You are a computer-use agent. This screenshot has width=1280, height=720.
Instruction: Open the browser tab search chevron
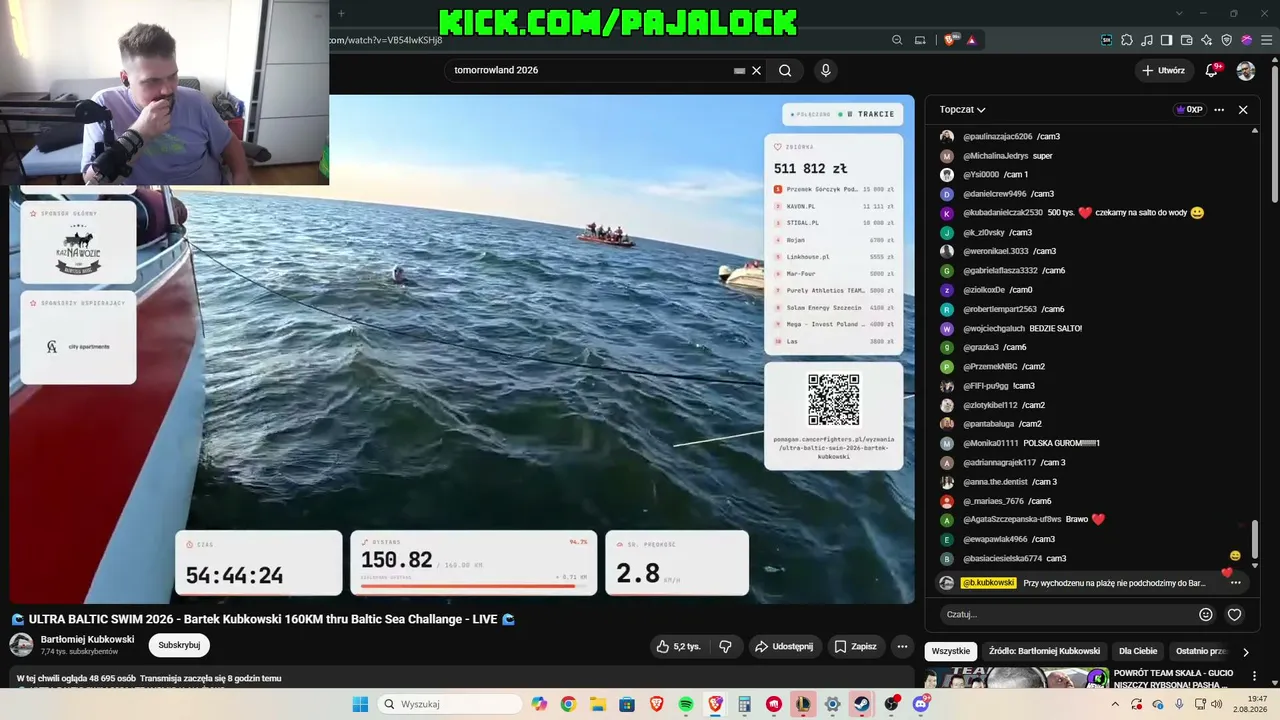point(1179,13)
